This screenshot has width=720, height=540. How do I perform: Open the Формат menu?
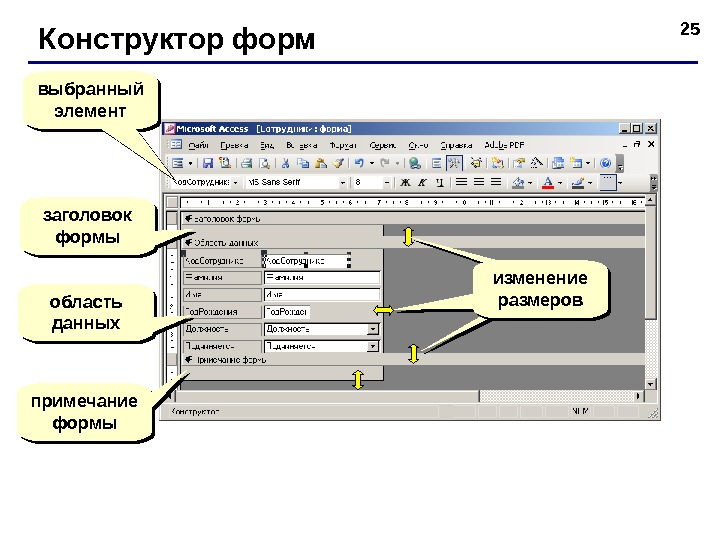click(x=343, y=145)
